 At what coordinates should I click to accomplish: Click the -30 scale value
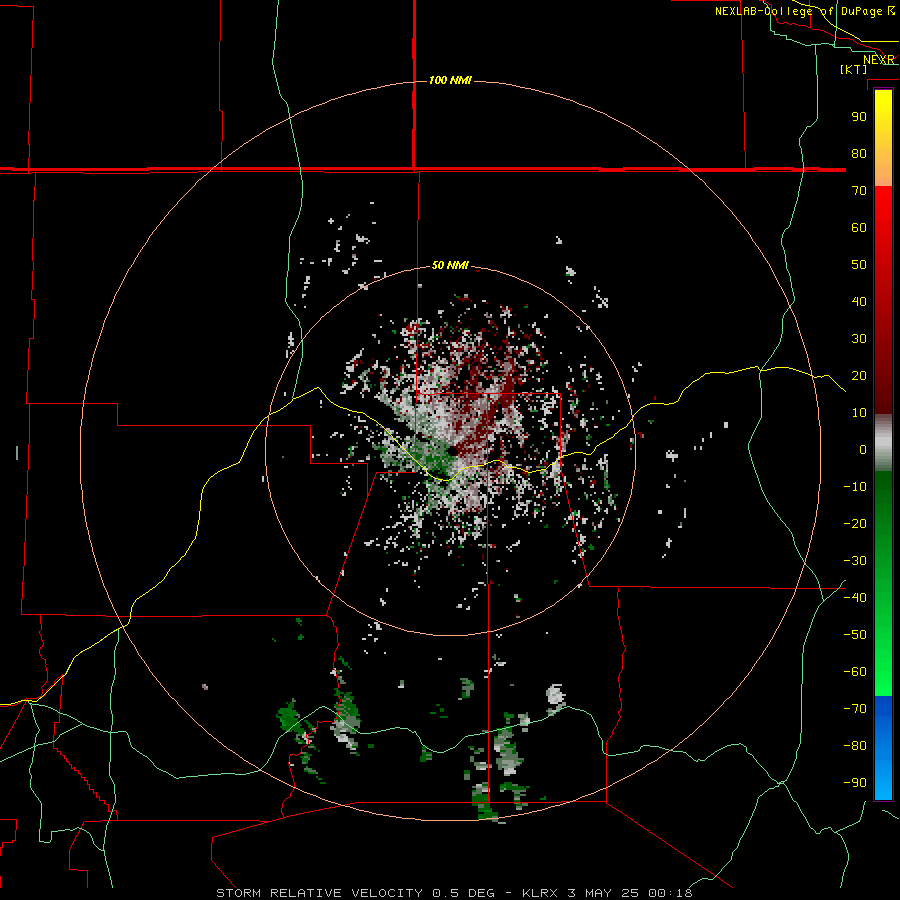pyautogui.click(x=855, y=561)
